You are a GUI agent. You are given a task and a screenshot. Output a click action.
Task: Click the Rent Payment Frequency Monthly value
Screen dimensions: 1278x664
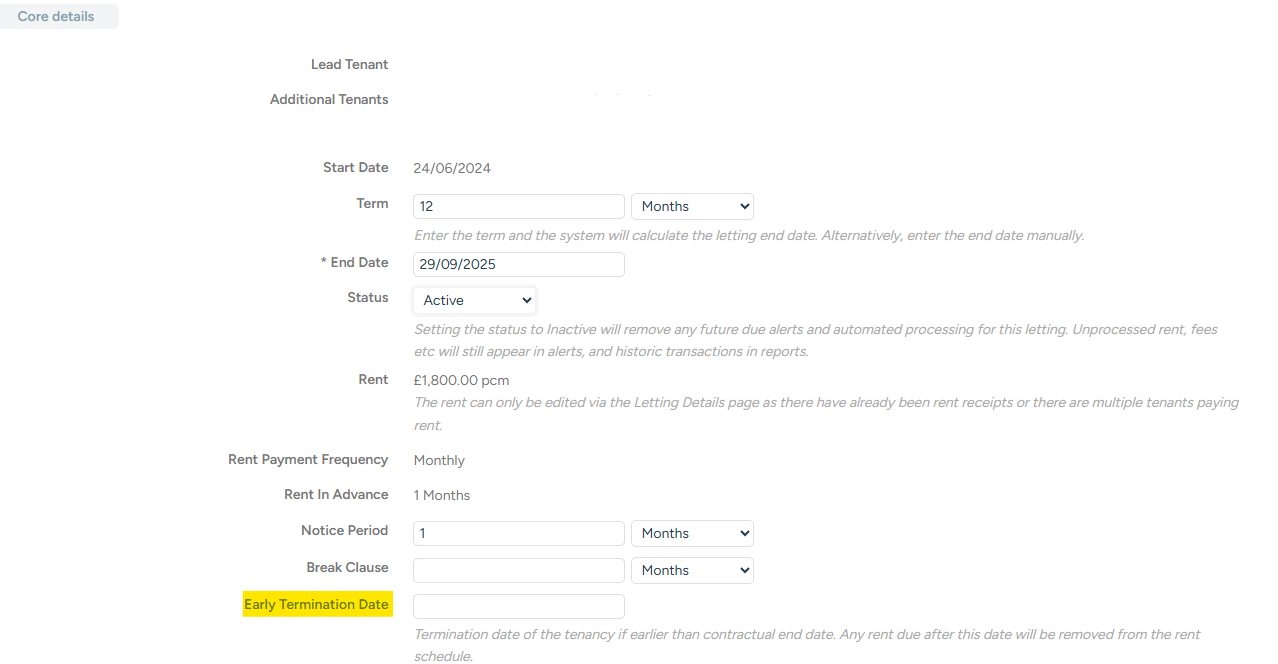coord(439,460)
